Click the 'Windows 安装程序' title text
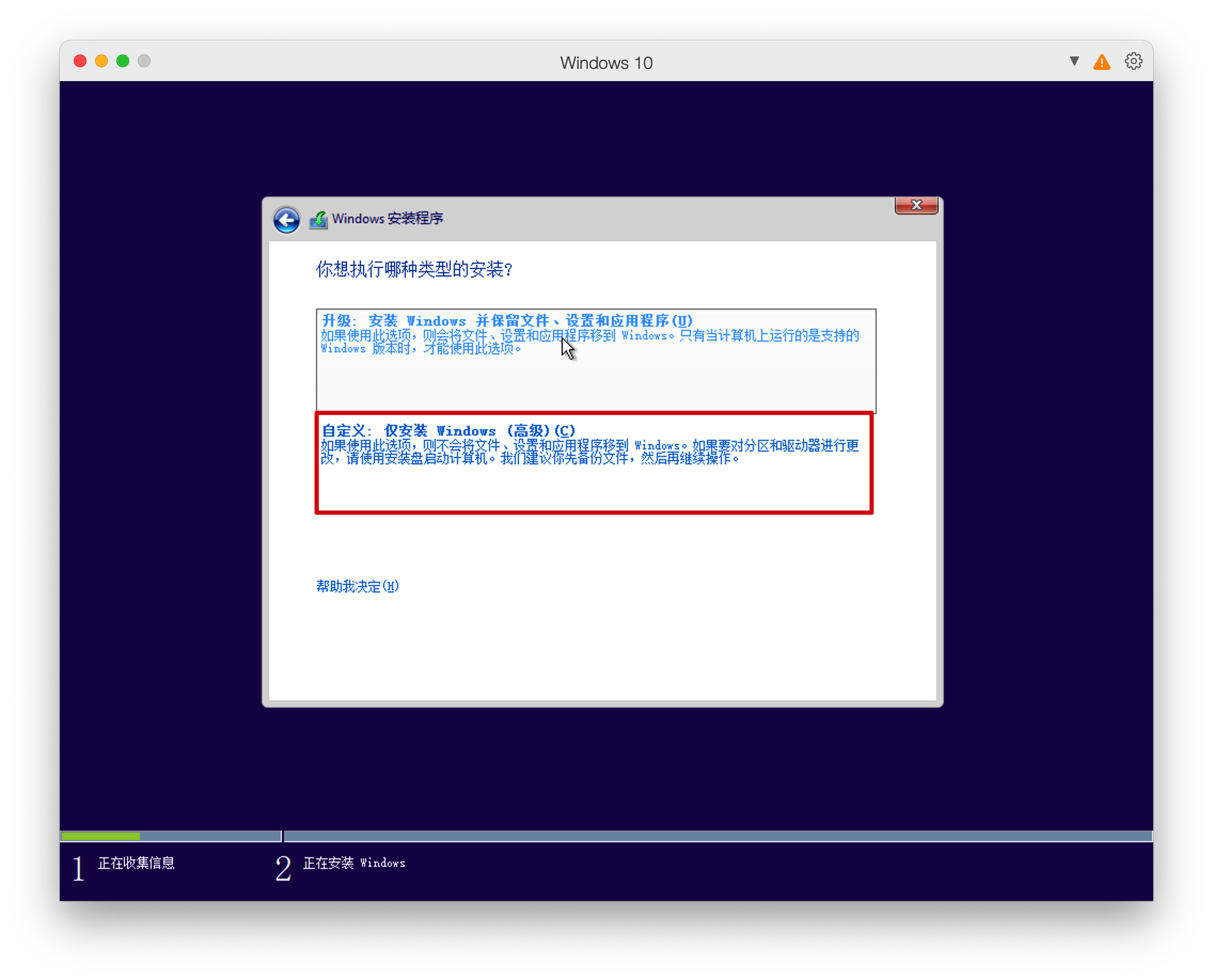1213x980 pixels. [x=388, y=218]
